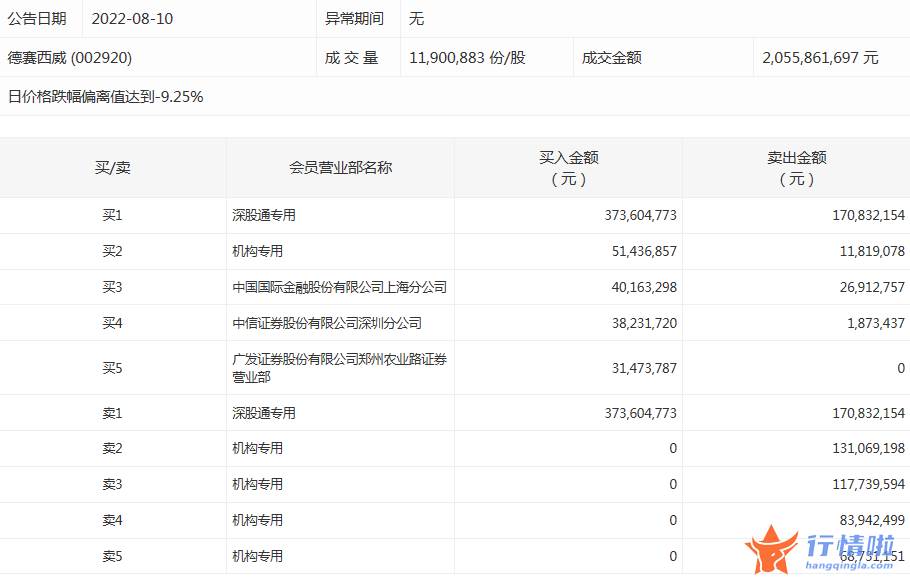This screenshot has height=580, width=910.
Task: Click 170,832,154 in the 卖1 row
Action: [869, 413]
